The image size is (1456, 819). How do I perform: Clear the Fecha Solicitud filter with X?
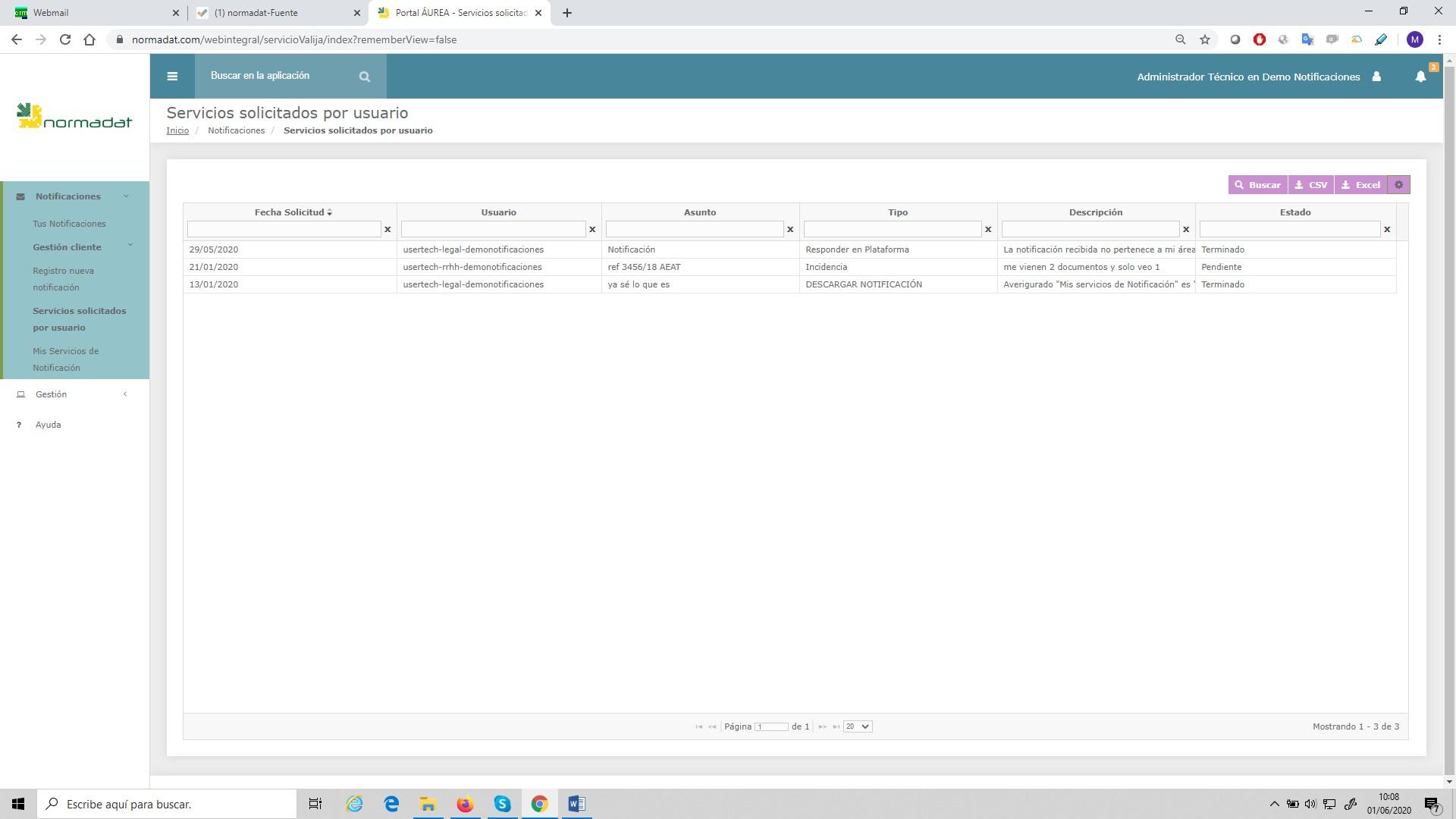pos(388,229)
